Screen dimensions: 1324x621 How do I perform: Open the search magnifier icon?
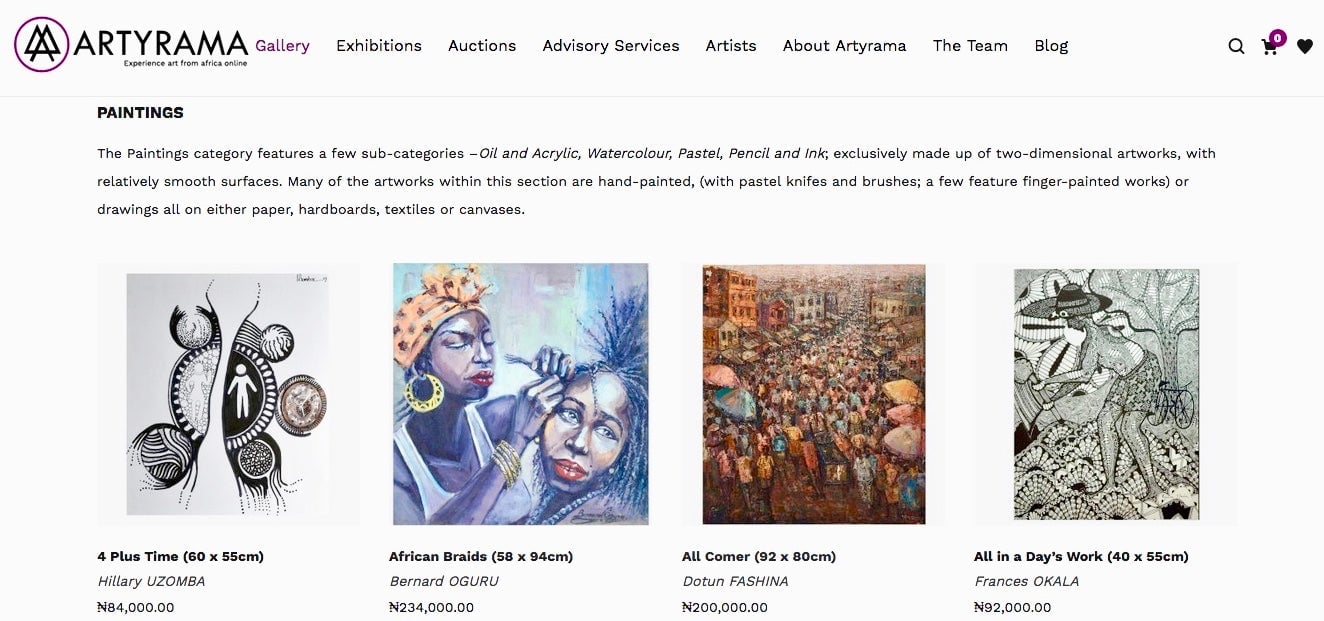1236,46
